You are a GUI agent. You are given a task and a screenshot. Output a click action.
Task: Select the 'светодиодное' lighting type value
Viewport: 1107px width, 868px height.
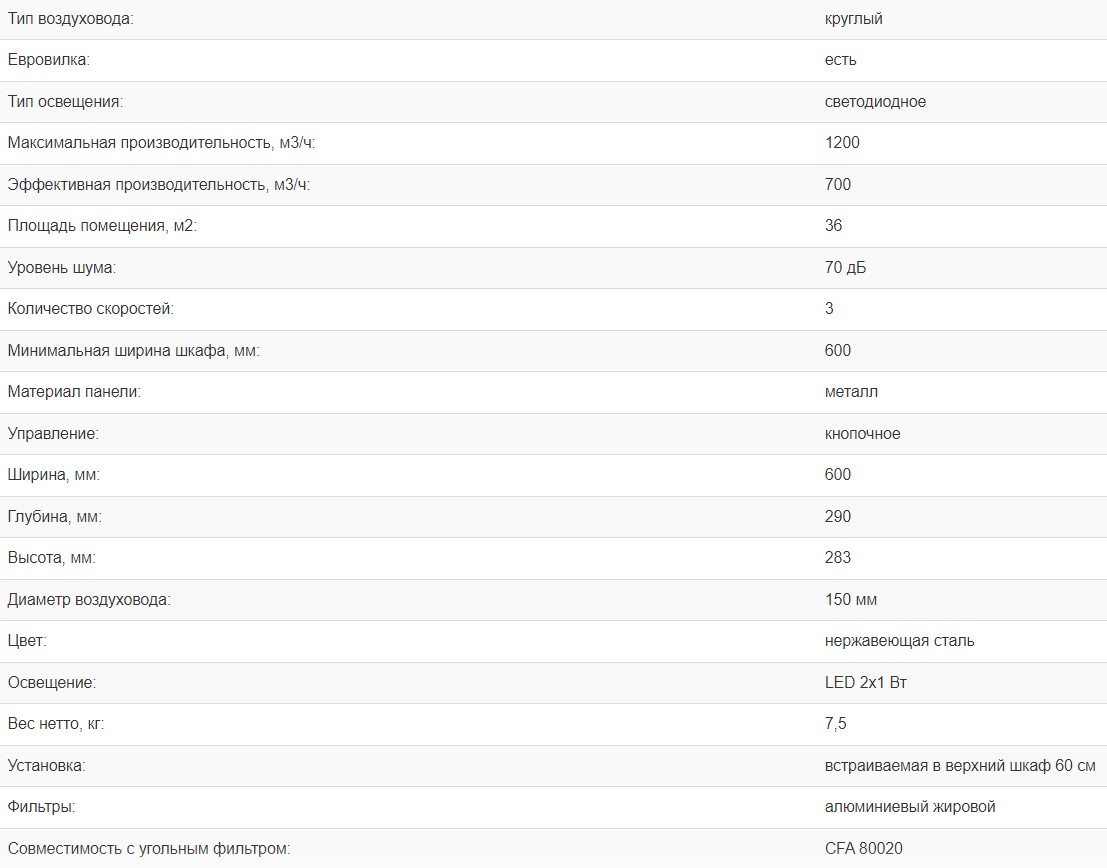(875, 102)
